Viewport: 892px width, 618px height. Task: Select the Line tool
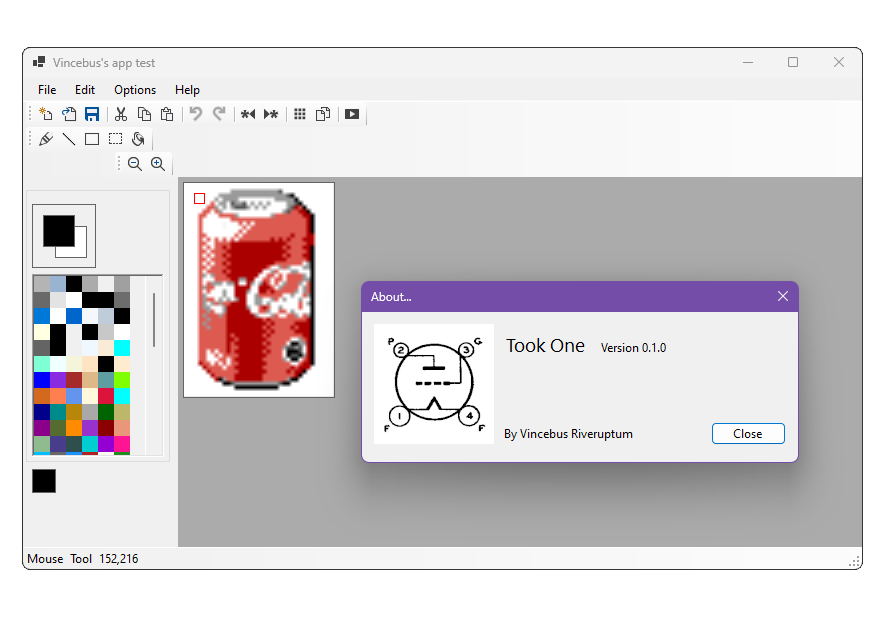(69, 139)
